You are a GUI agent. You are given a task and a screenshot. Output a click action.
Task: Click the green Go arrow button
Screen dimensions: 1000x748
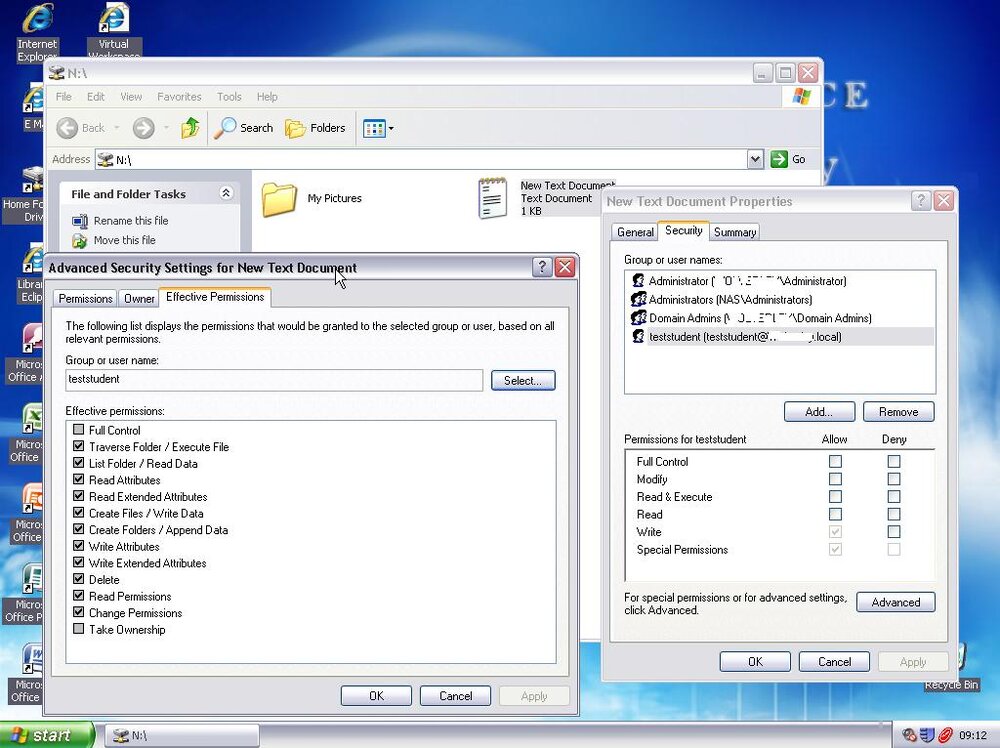click(x=779, y=159)
